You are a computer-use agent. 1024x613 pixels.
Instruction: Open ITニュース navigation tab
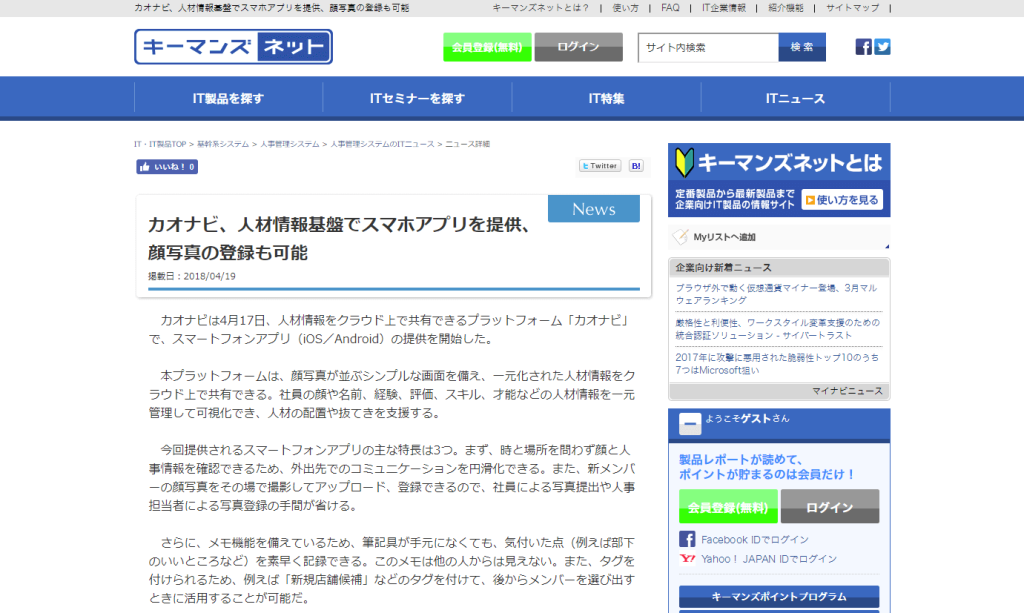795,99
